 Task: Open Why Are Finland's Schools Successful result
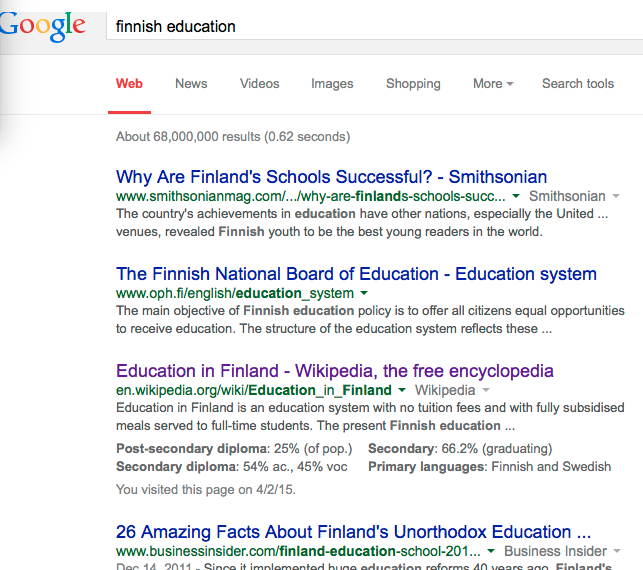coord(331,177)
